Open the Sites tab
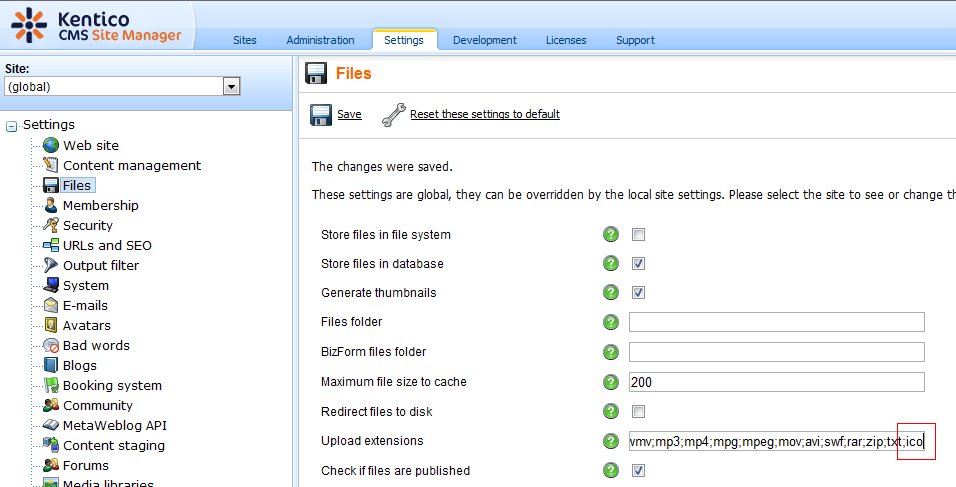This screenshot has height=487, width=956. click(244, 40)
